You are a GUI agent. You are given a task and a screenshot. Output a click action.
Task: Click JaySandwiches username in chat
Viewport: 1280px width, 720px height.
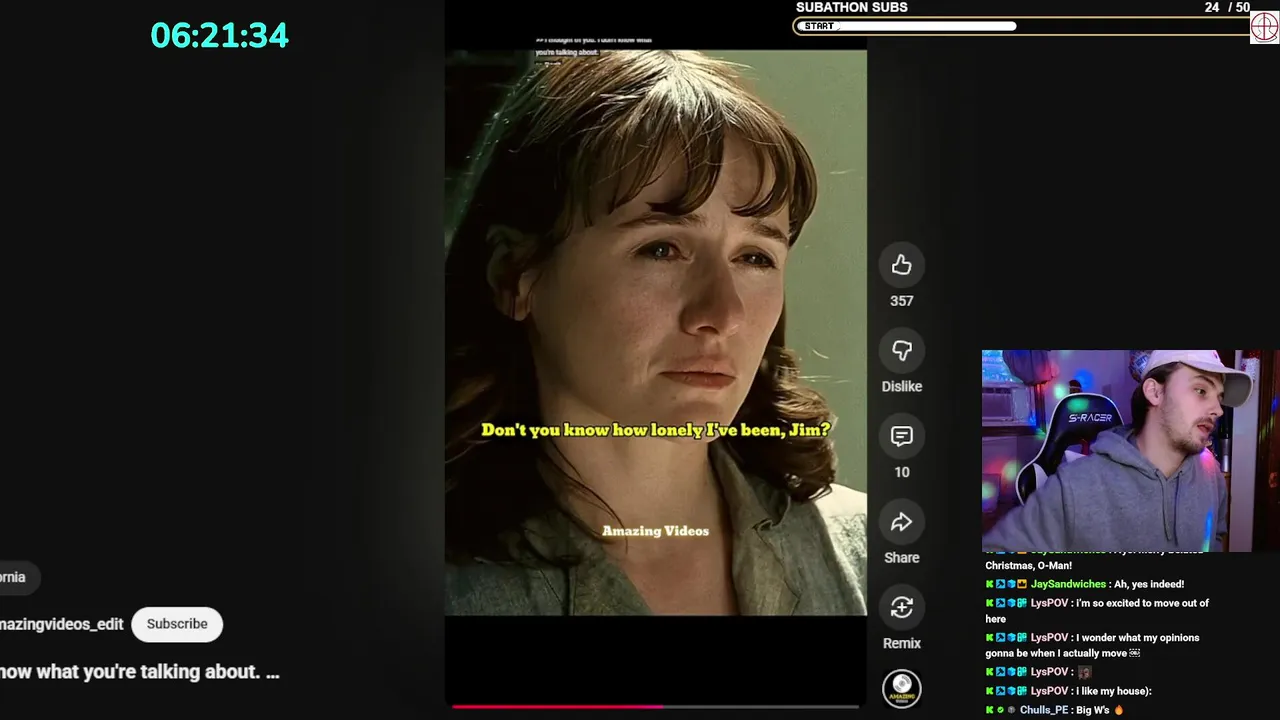coord(1068,584)
